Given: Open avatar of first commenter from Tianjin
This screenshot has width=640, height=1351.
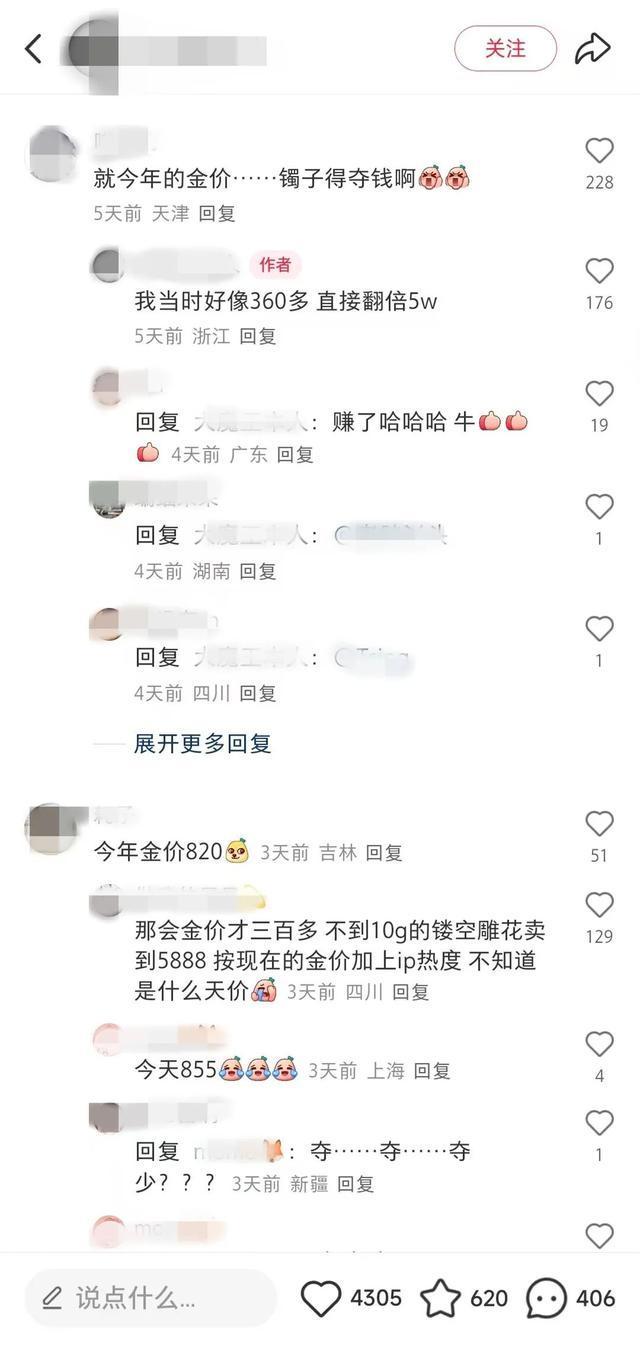Looking at the screenshot, I should pos(53,152).
